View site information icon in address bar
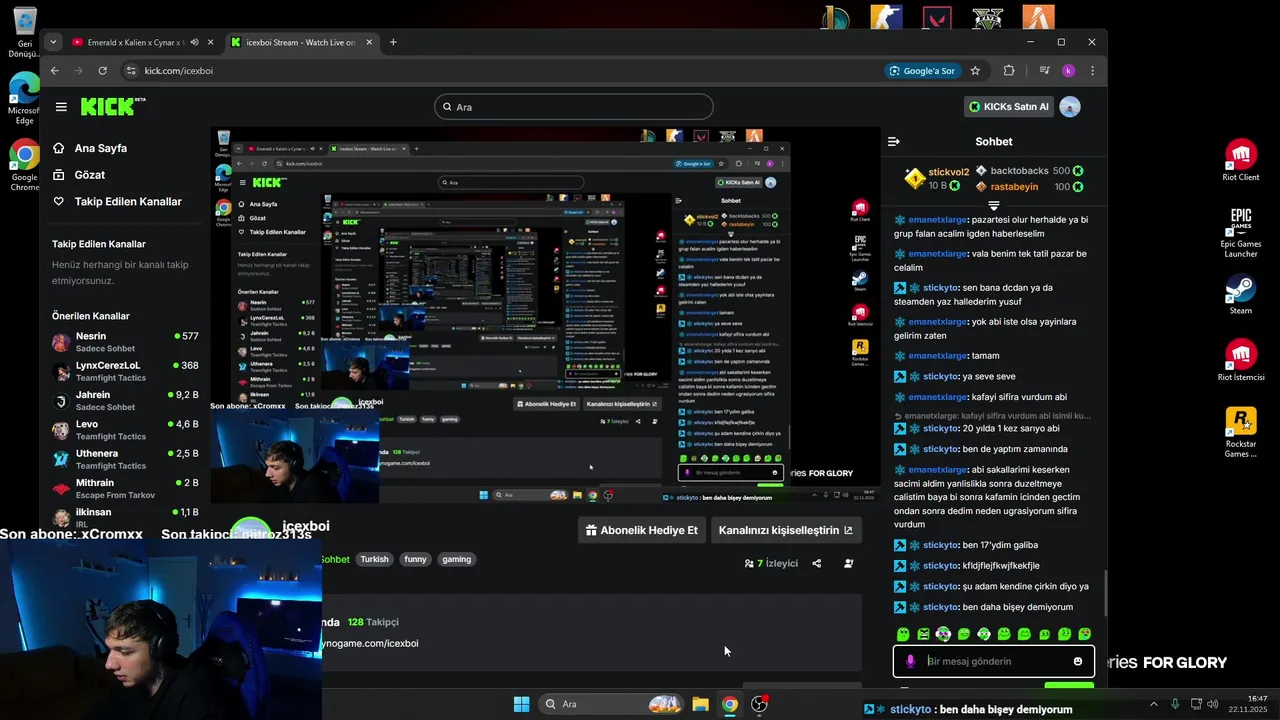The image size is (1280, 720). coord(130,71)
